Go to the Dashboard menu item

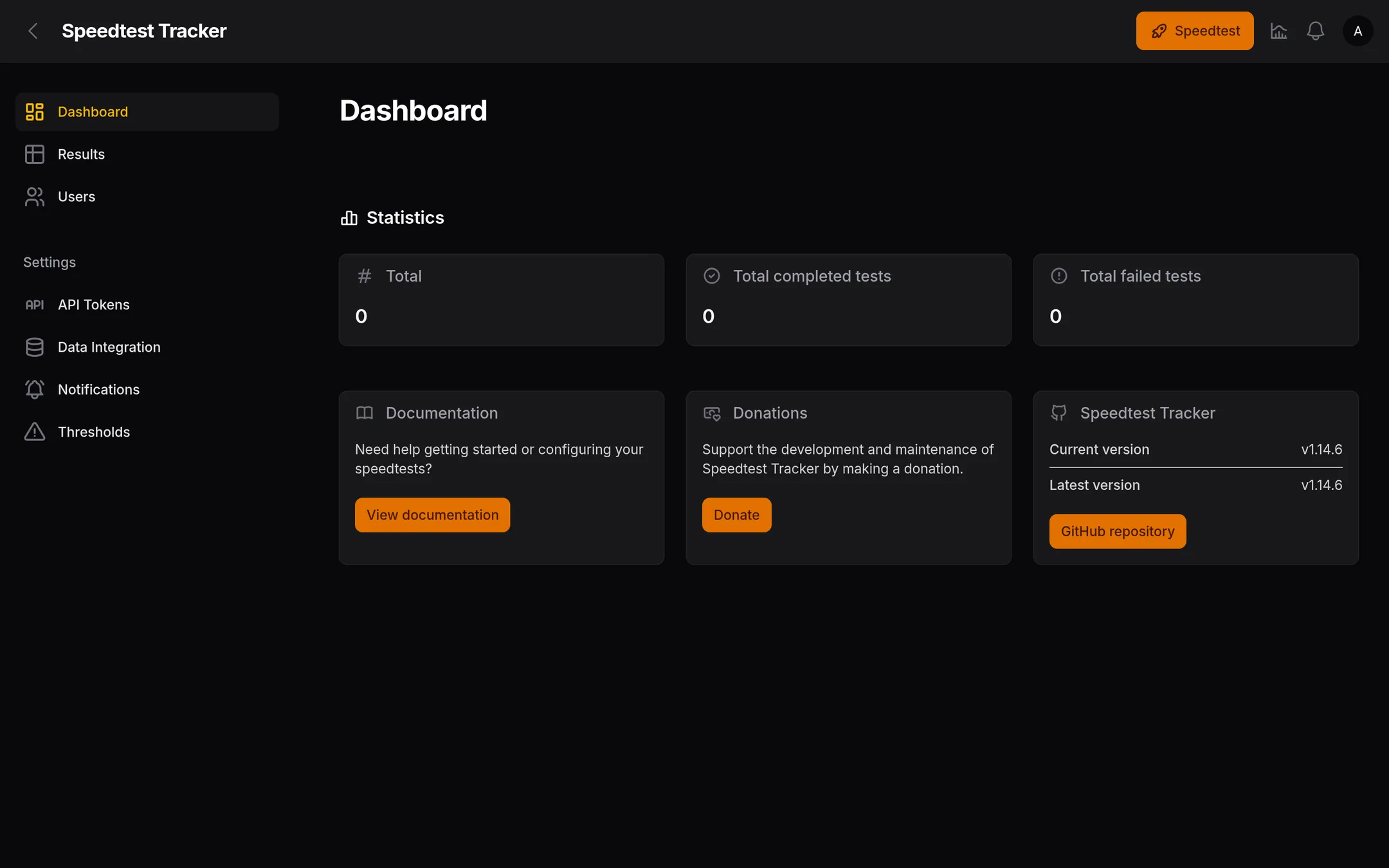(147, 112)
